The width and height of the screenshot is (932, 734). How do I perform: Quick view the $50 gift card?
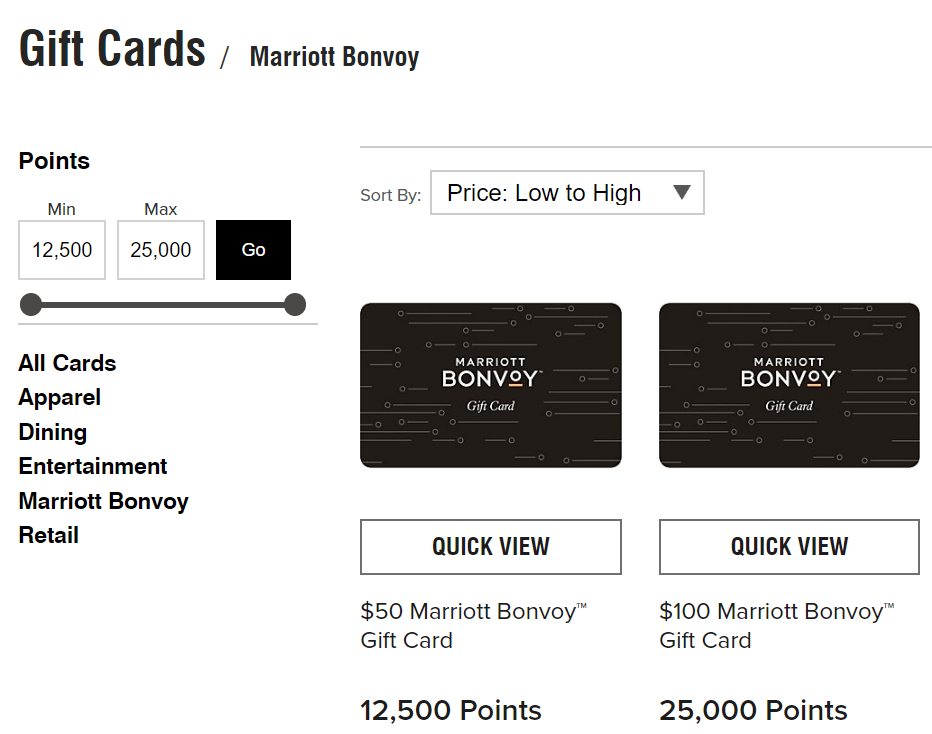coord(491,547)
